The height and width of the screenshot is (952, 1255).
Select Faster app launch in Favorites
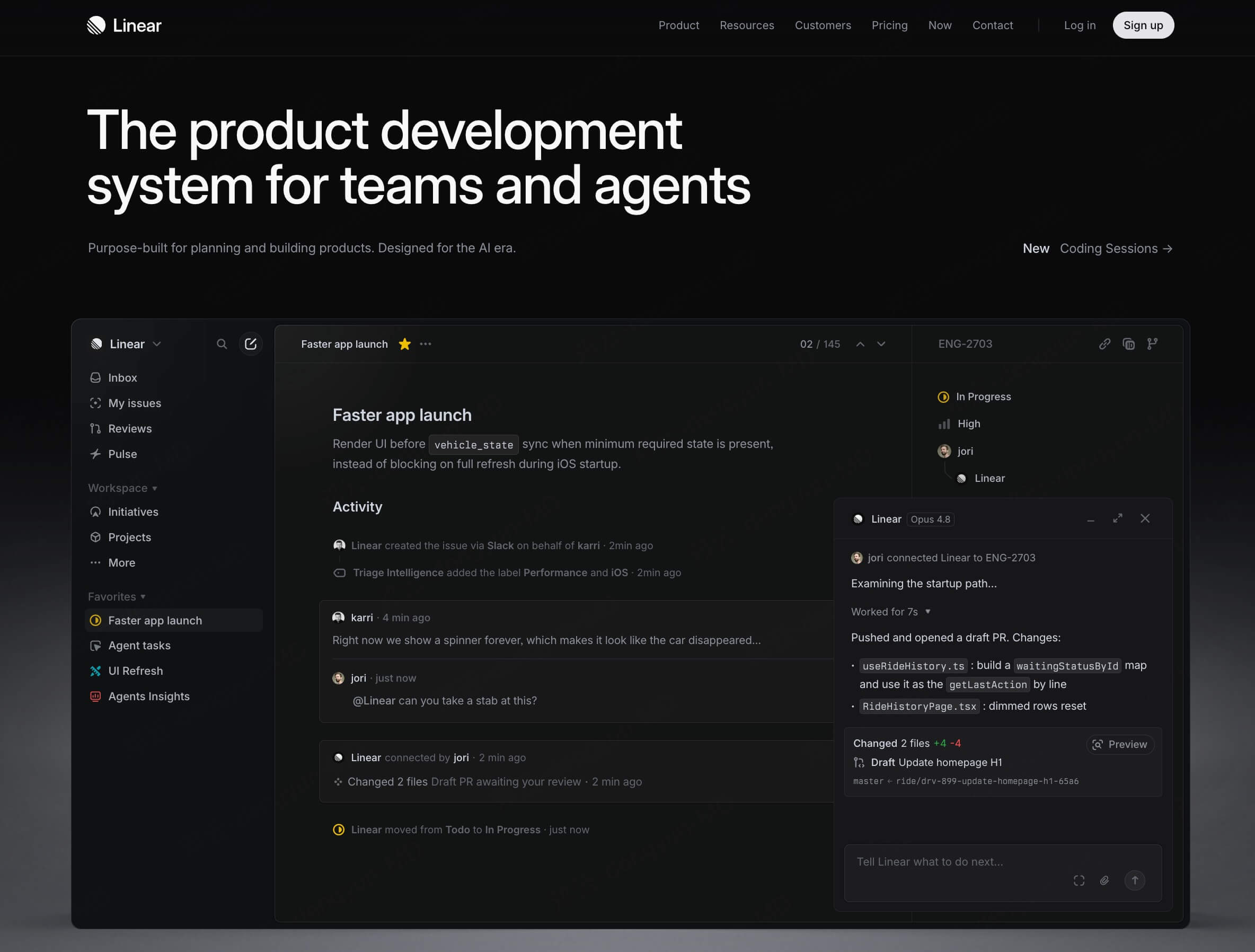[173, 621]
